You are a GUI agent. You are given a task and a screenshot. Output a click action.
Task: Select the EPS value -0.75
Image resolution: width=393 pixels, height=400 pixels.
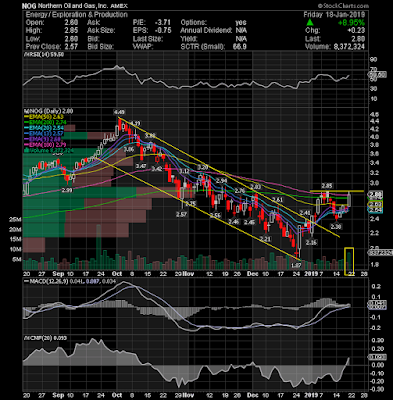[x=163, y=31]
